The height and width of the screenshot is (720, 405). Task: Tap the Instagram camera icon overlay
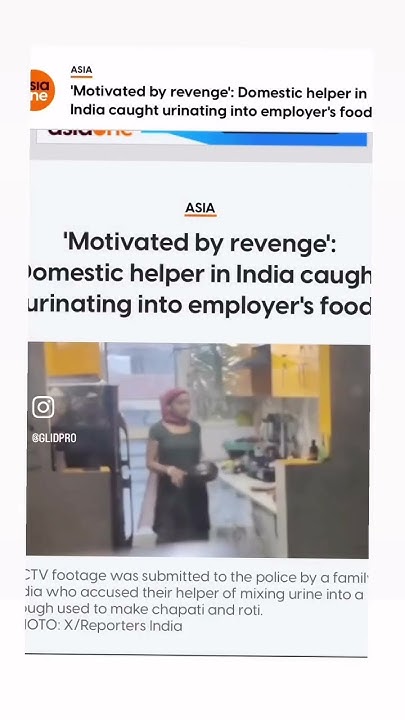43,407
